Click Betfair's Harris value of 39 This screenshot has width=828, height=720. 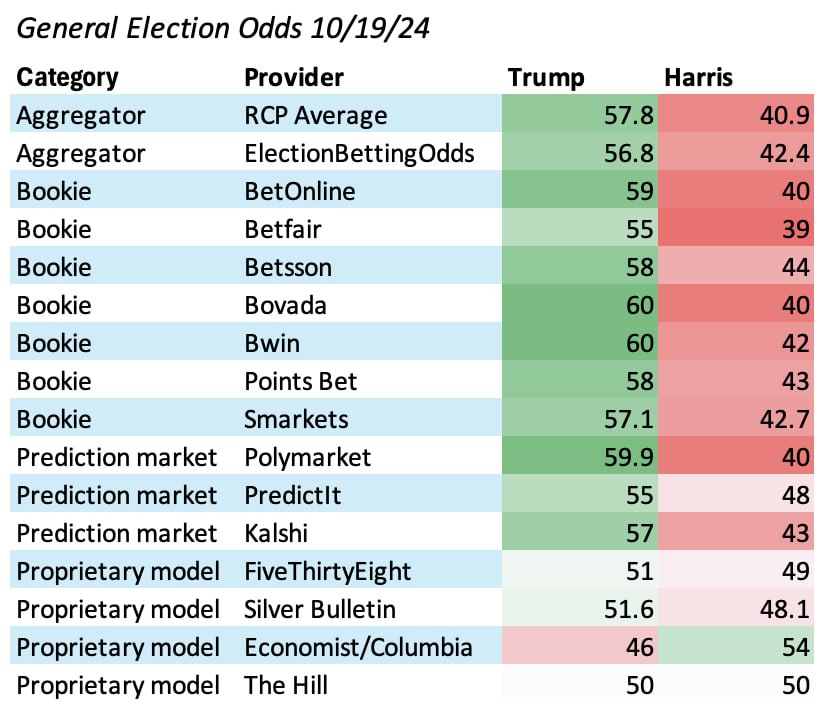(x=795, y=229)
